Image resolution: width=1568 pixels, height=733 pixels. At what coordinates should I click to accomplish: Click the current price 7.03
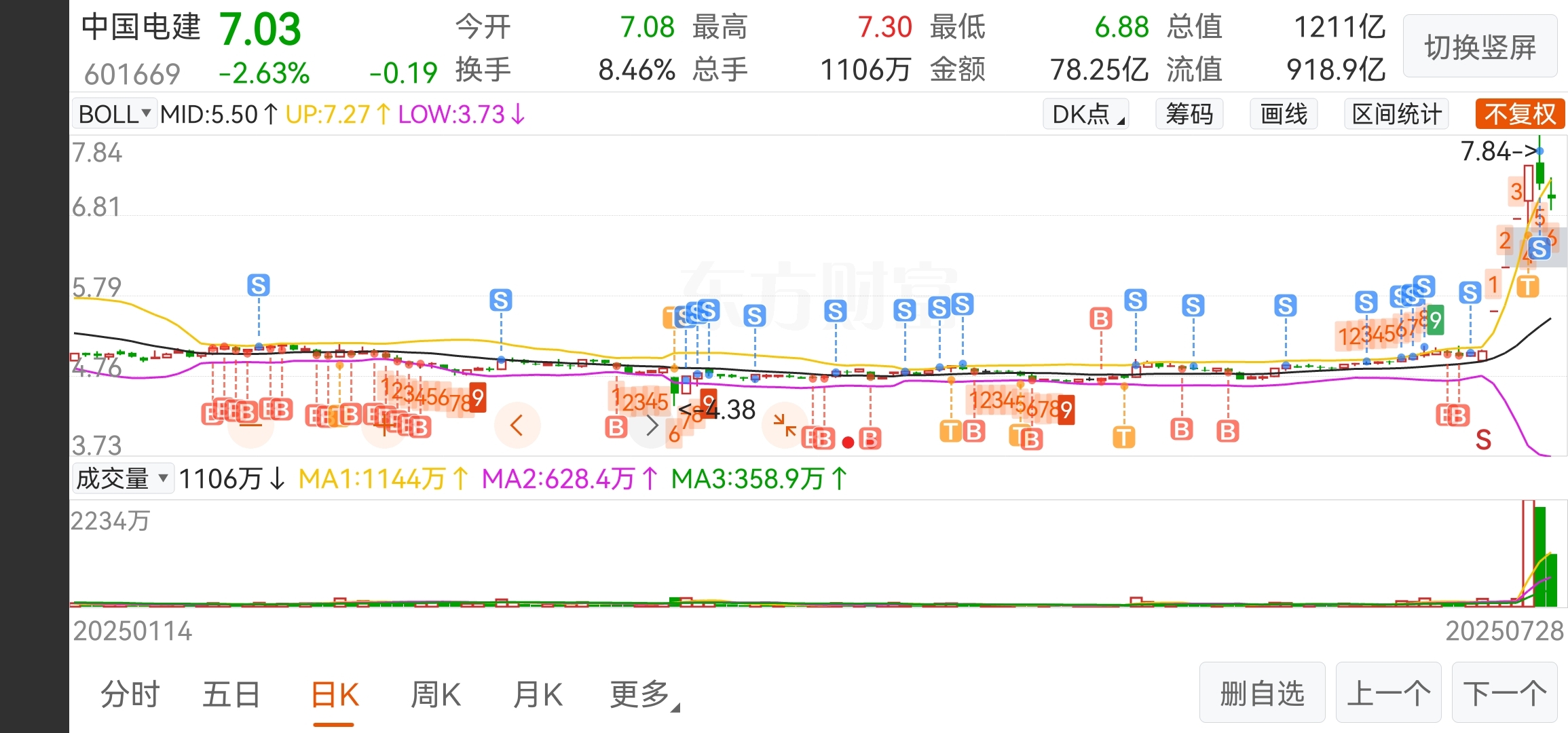(260, 29)
